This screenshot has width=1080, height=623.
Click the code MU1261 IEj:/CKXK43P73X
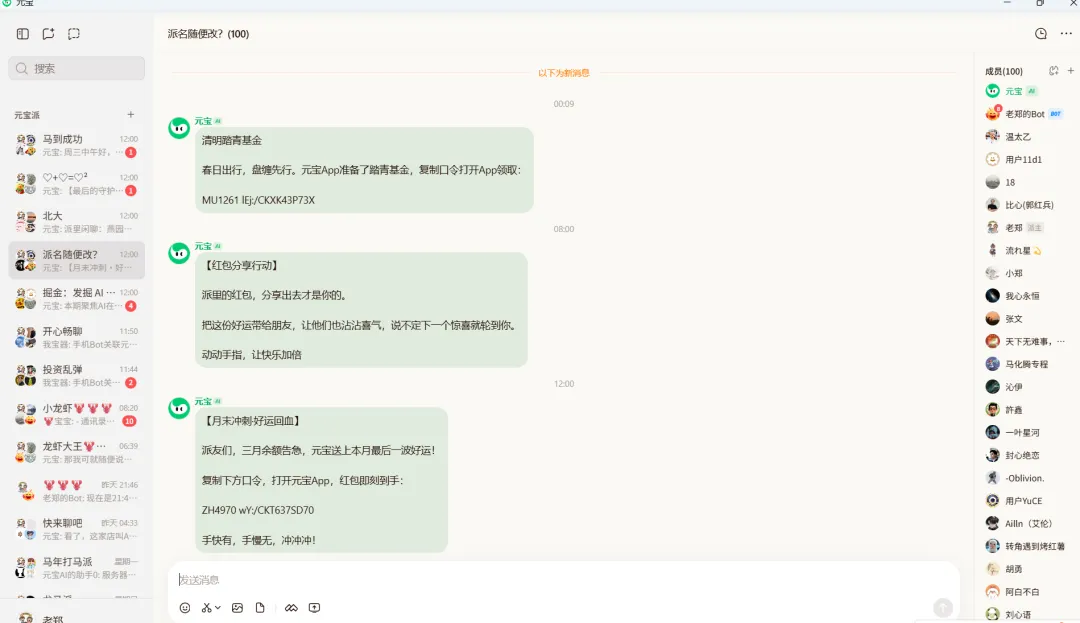coord(258,200)
